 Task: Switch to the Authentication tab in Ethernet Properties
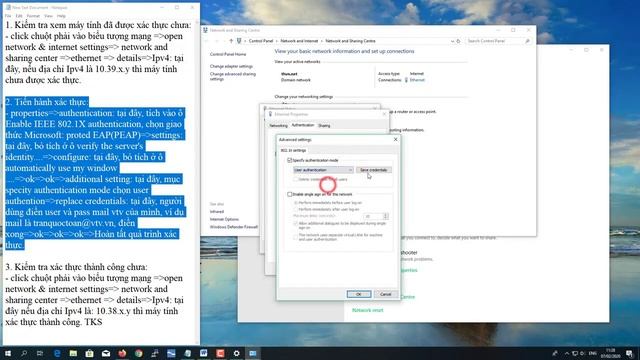coord(303,125)
